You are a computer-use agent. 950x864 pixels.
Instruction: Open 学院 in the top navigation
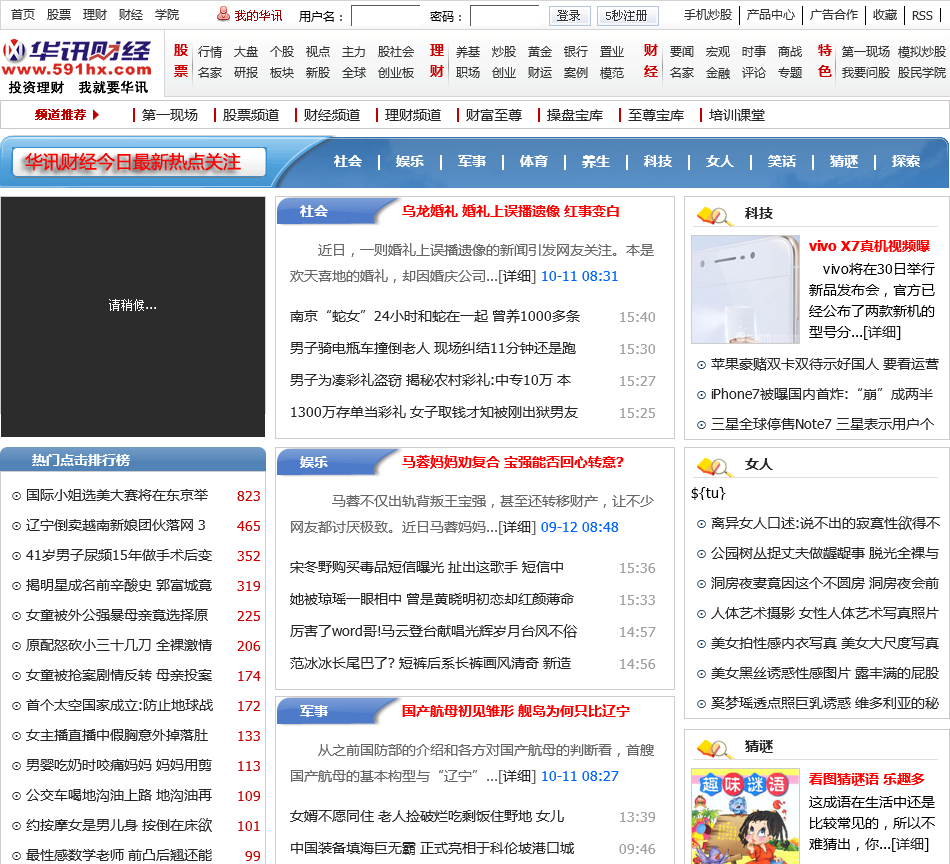coord(167,15)
